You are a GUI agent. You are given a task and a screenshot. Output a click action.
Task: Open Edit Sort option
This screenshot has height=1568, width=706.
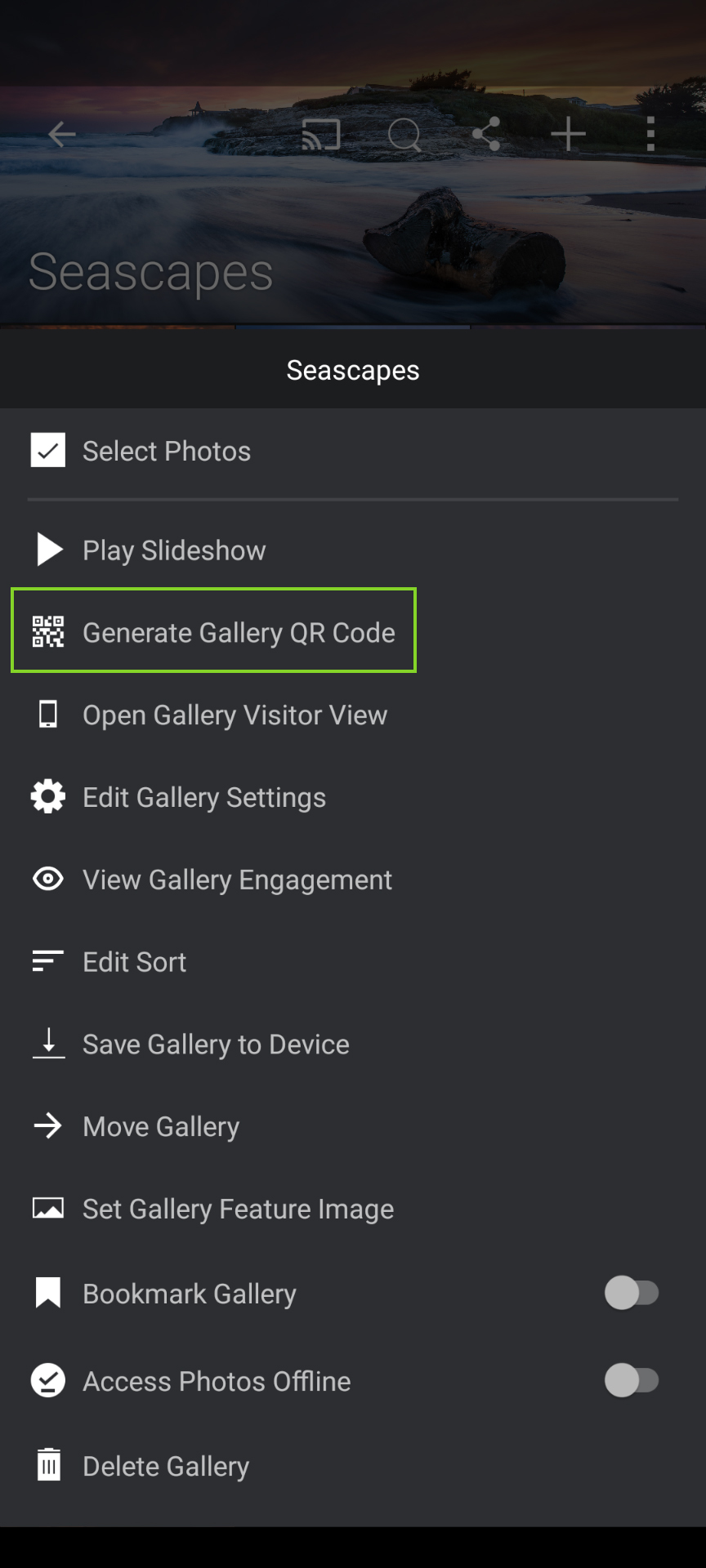click(353, 962)
